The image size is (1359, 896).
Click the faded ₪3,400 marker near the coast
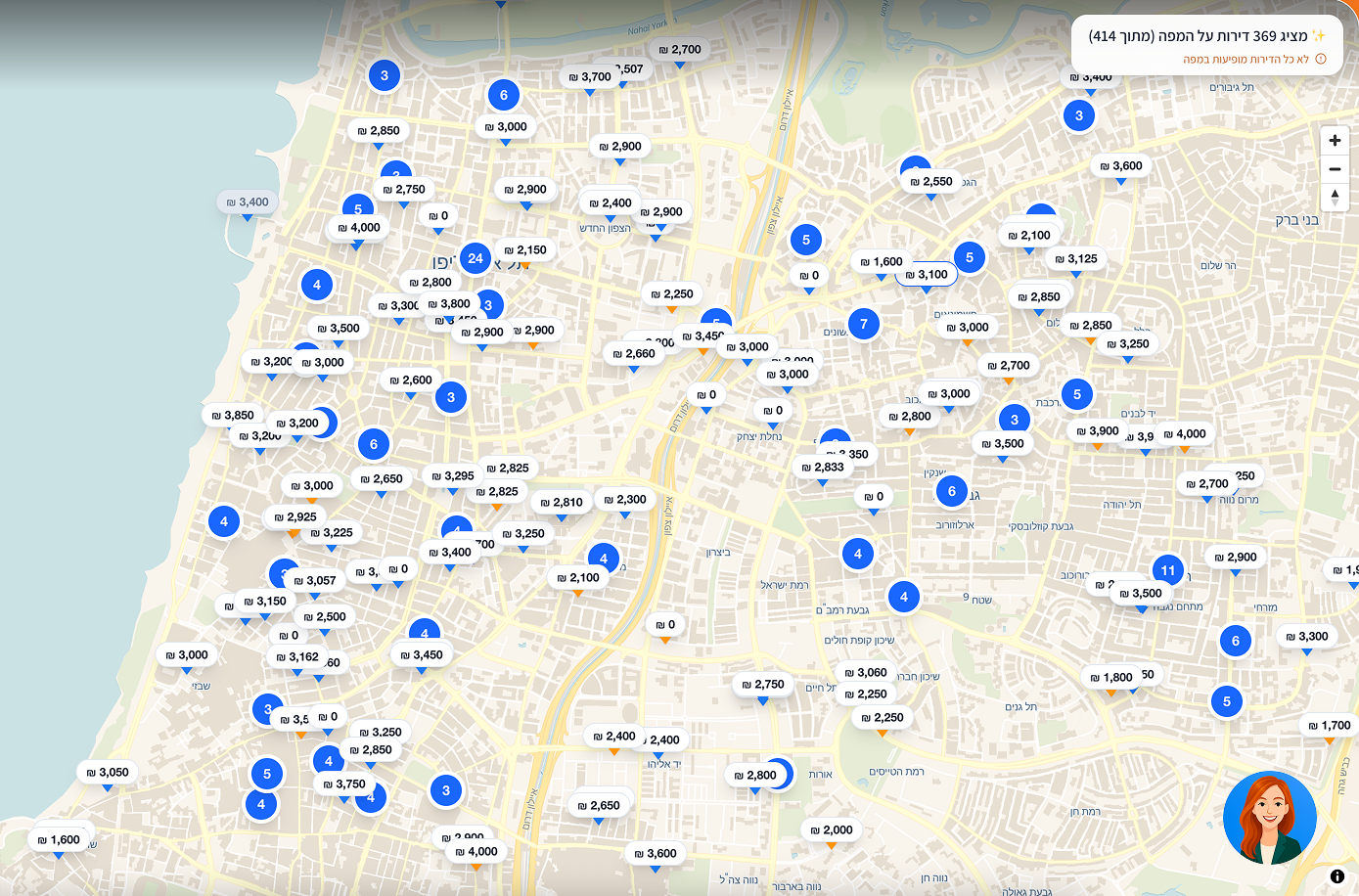pyautogui.click(x=247, y=202)
